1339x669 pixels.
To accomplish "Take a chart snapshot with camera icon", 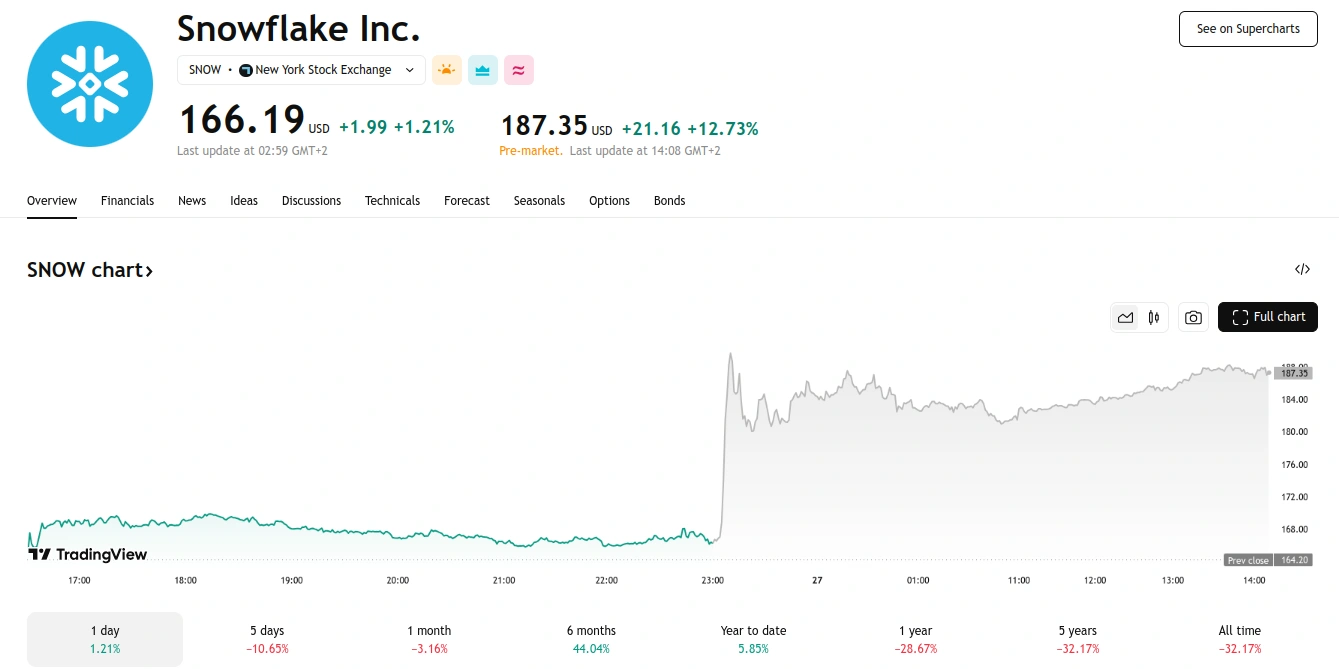I will [1193, 317].
